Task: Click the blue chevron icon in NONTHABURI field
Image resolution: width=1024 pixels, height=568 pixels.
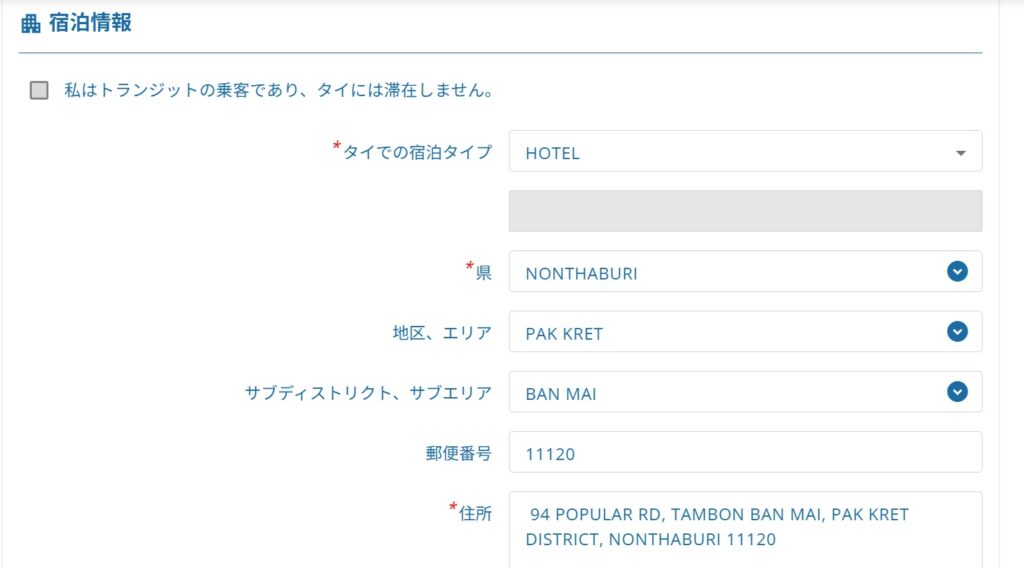Action: pos(957,271)
